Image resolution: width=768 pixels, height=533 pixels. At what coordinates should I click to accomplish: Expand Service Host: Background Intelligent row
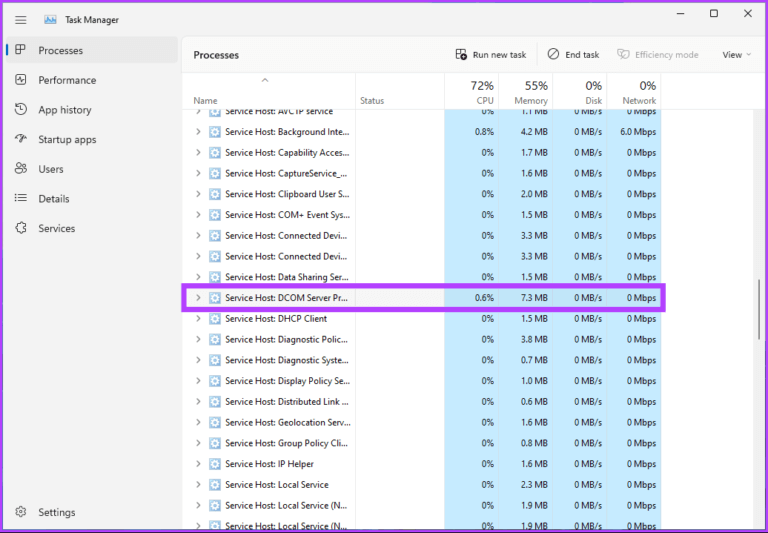(198, 132)
